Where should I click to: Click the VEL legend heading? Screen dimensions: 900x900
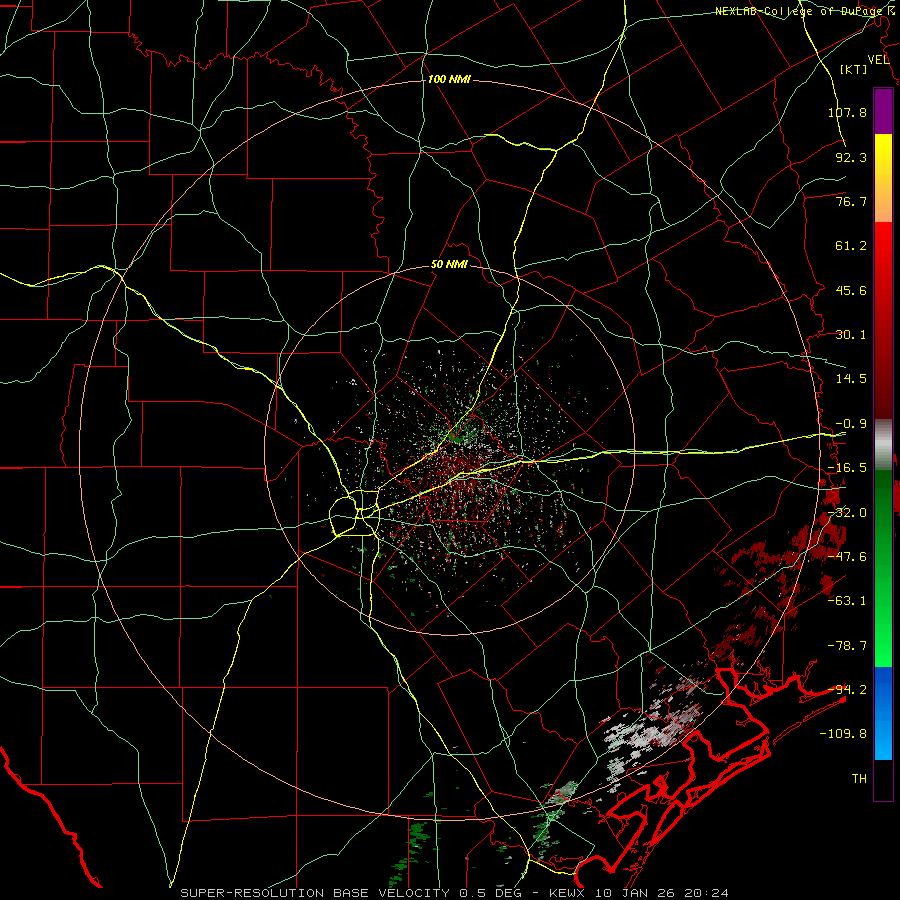click(878, 60)
